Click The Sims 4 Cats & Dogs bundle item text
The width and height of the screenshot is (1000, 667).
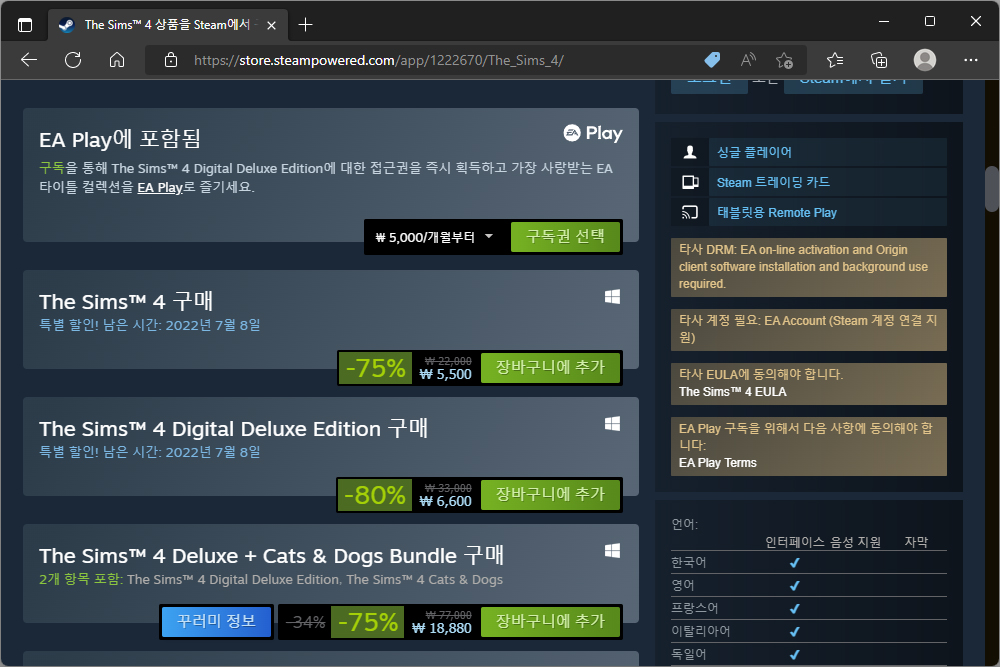(424, 580)
